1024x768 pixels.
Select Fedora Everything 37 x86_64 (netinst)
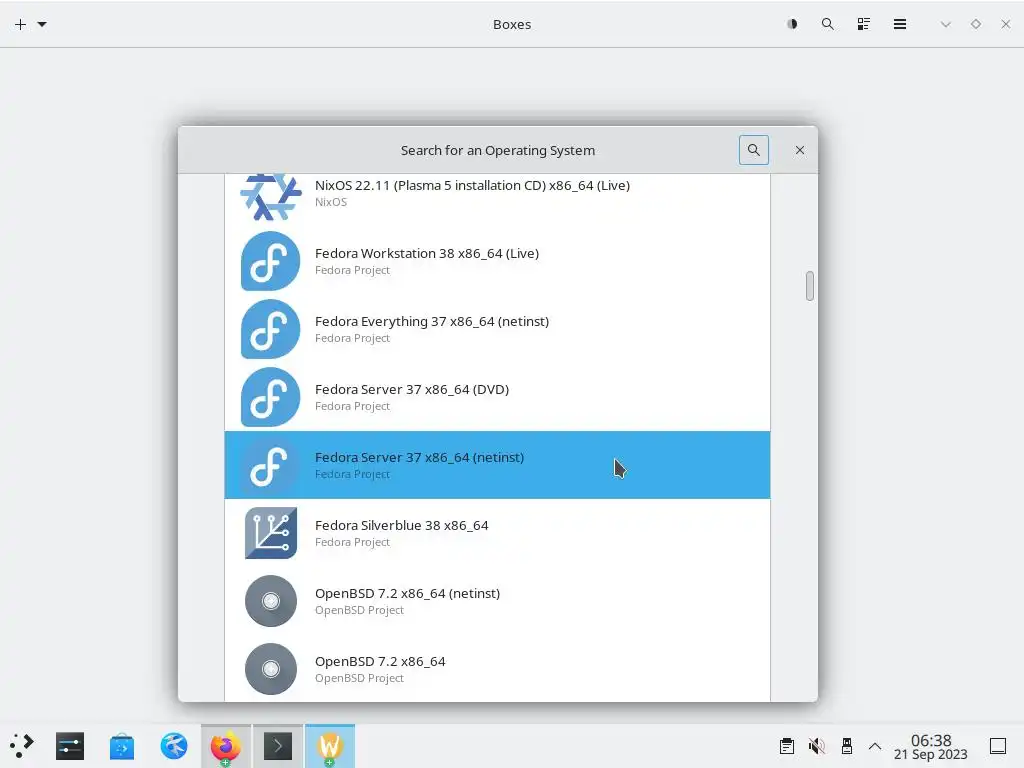point(498,329)
